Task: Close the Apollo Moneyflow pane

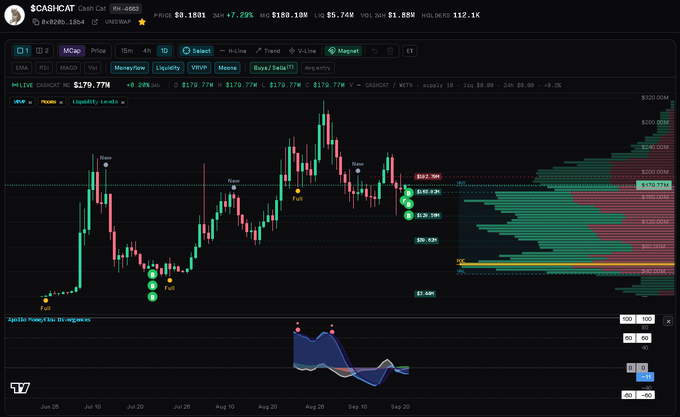Action: [668, 321]
